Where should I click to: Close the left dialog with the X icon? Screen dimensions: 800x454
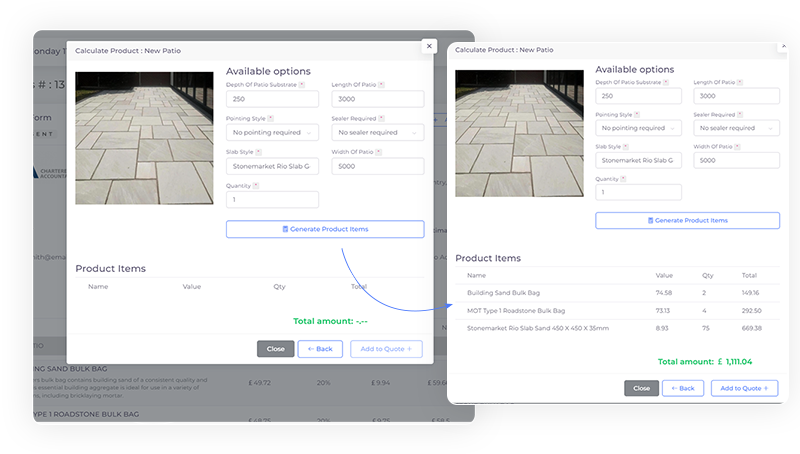pos(429,46)
